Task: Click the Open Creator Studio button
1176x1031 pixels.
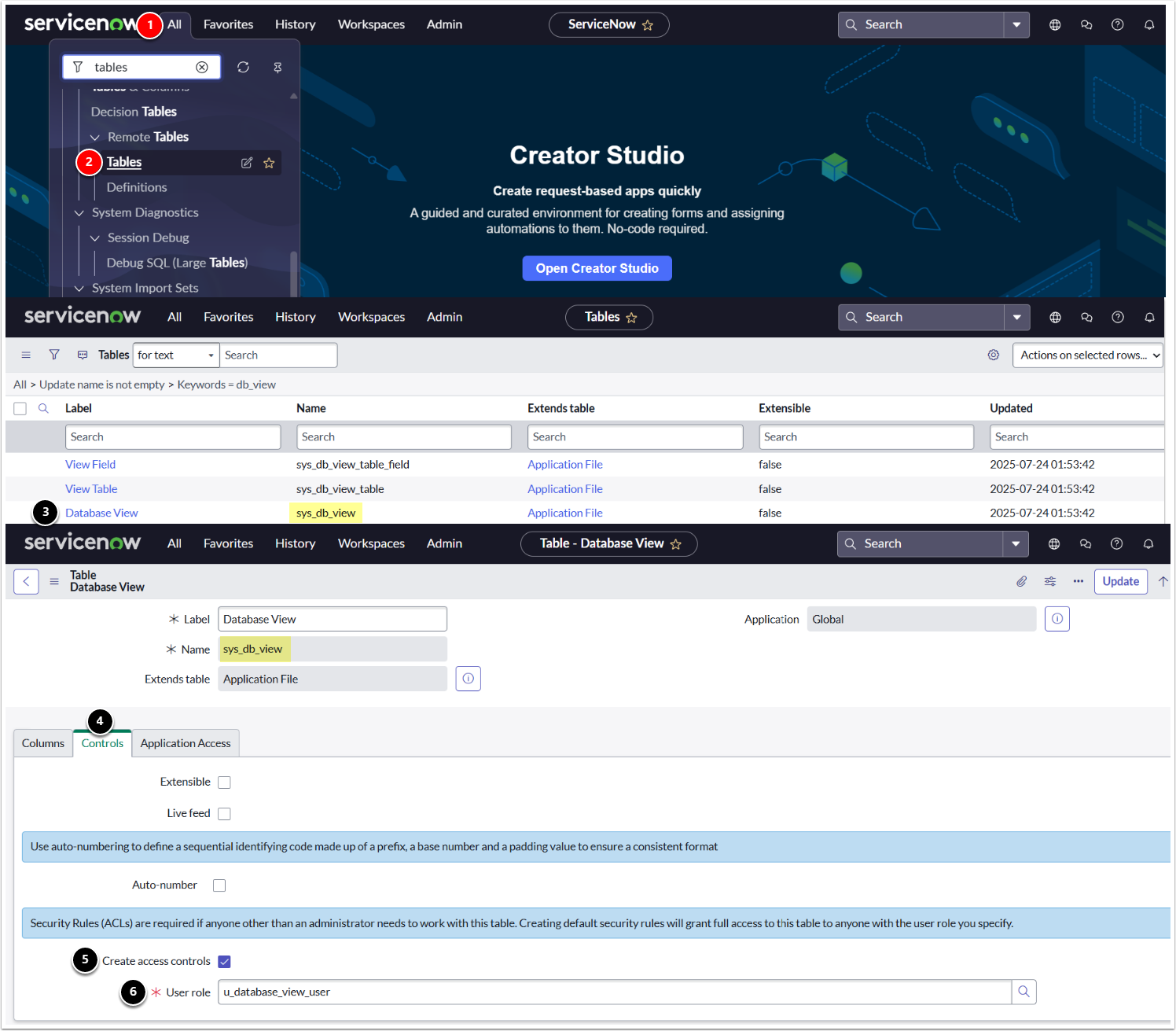Action: pos(597,268)
